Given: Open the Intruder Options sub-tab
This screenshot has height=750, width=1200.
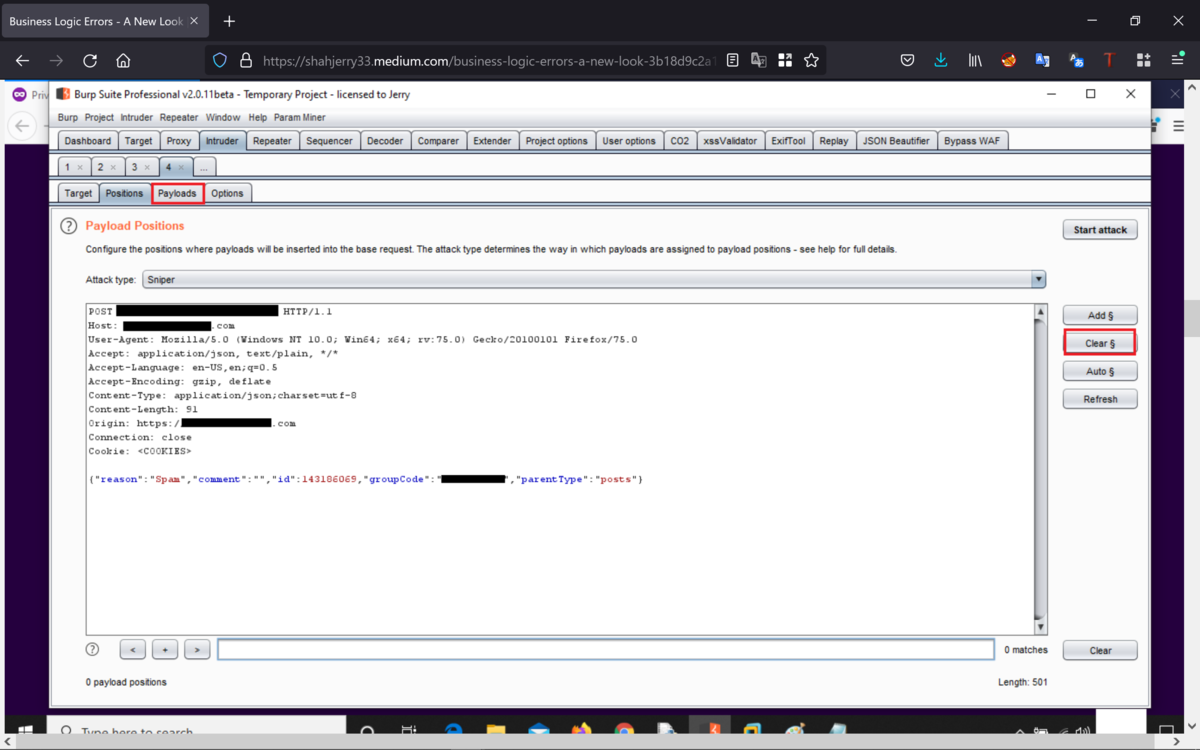Looking at the screenshot, I should pyautogui.click(x=227, y=193).
